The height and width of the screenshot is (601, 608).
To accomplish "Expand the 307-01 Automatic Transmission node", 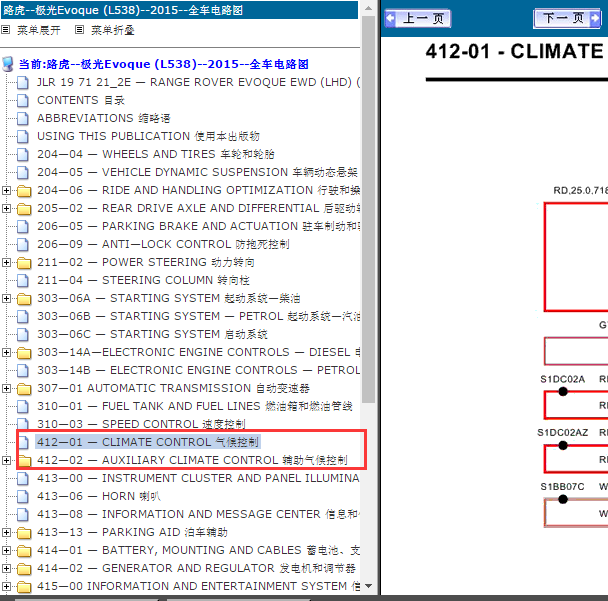I will (x=6, y=389).
